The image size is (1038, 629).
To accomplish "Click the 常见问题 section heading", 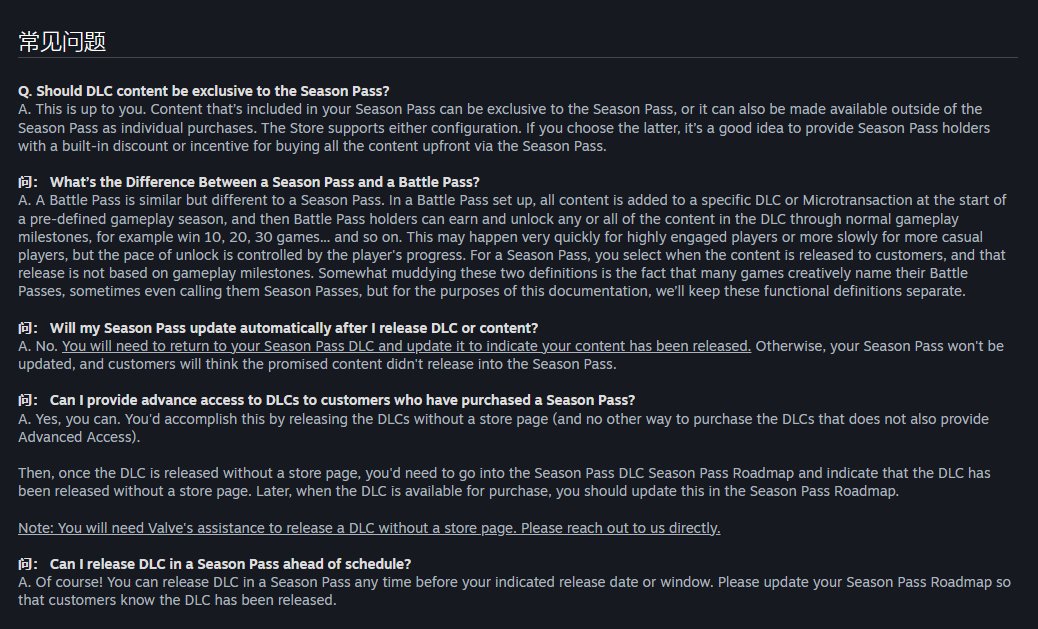I will coord(62,41).
